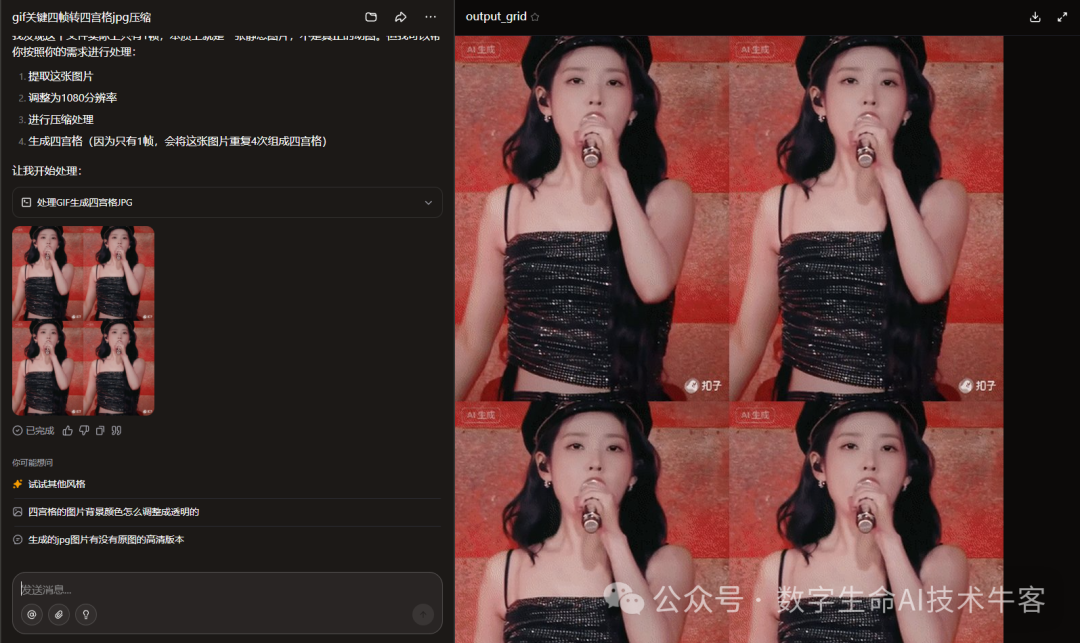Select suggestion 试试其他风格
The width and height of the screenshot is (1080, 643).
[x=56, y=484]
